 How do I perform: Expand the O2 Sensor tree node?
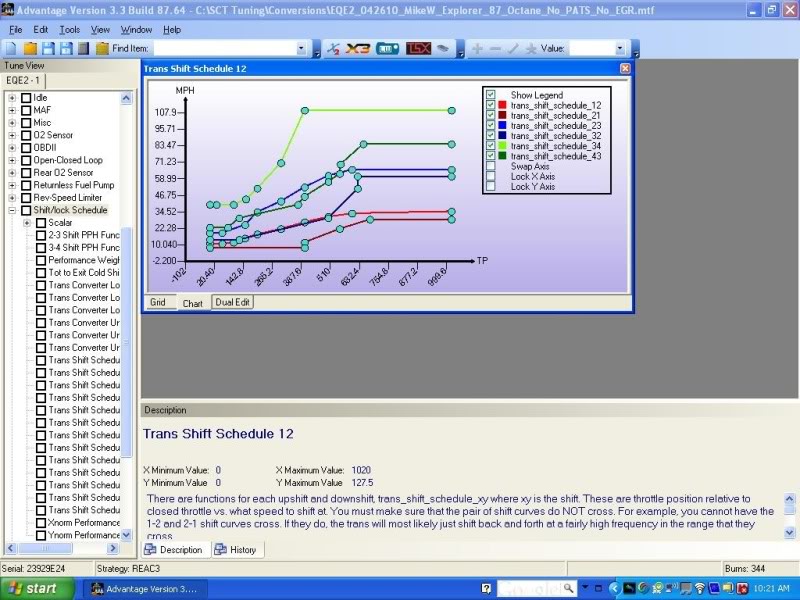pos(12,136)
